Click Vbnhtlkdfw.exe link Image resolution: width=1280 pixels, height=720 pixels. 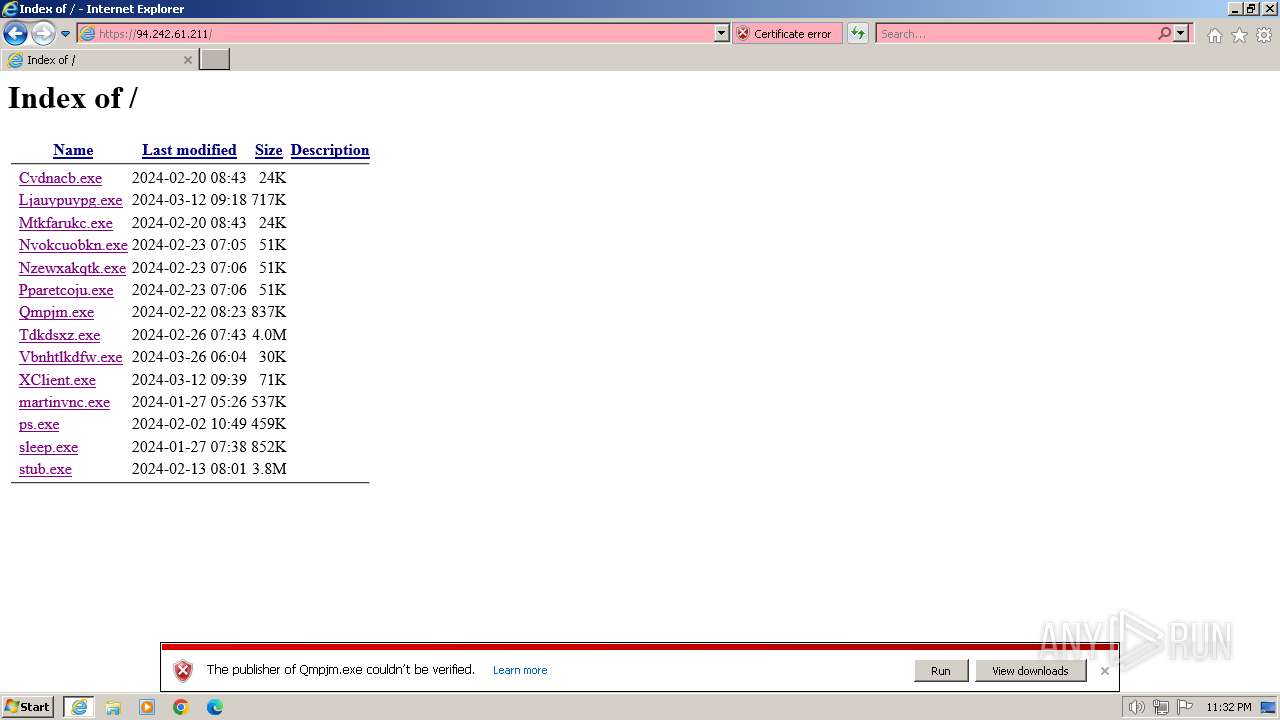(x=70, y=357)
